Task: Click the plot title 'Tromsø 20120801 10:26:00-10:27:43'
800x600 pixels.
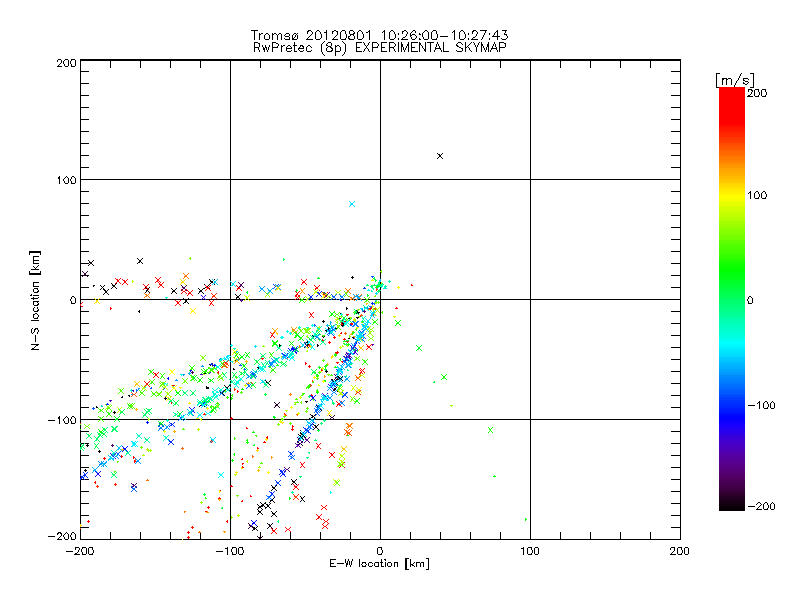Action: pos(379,35)
